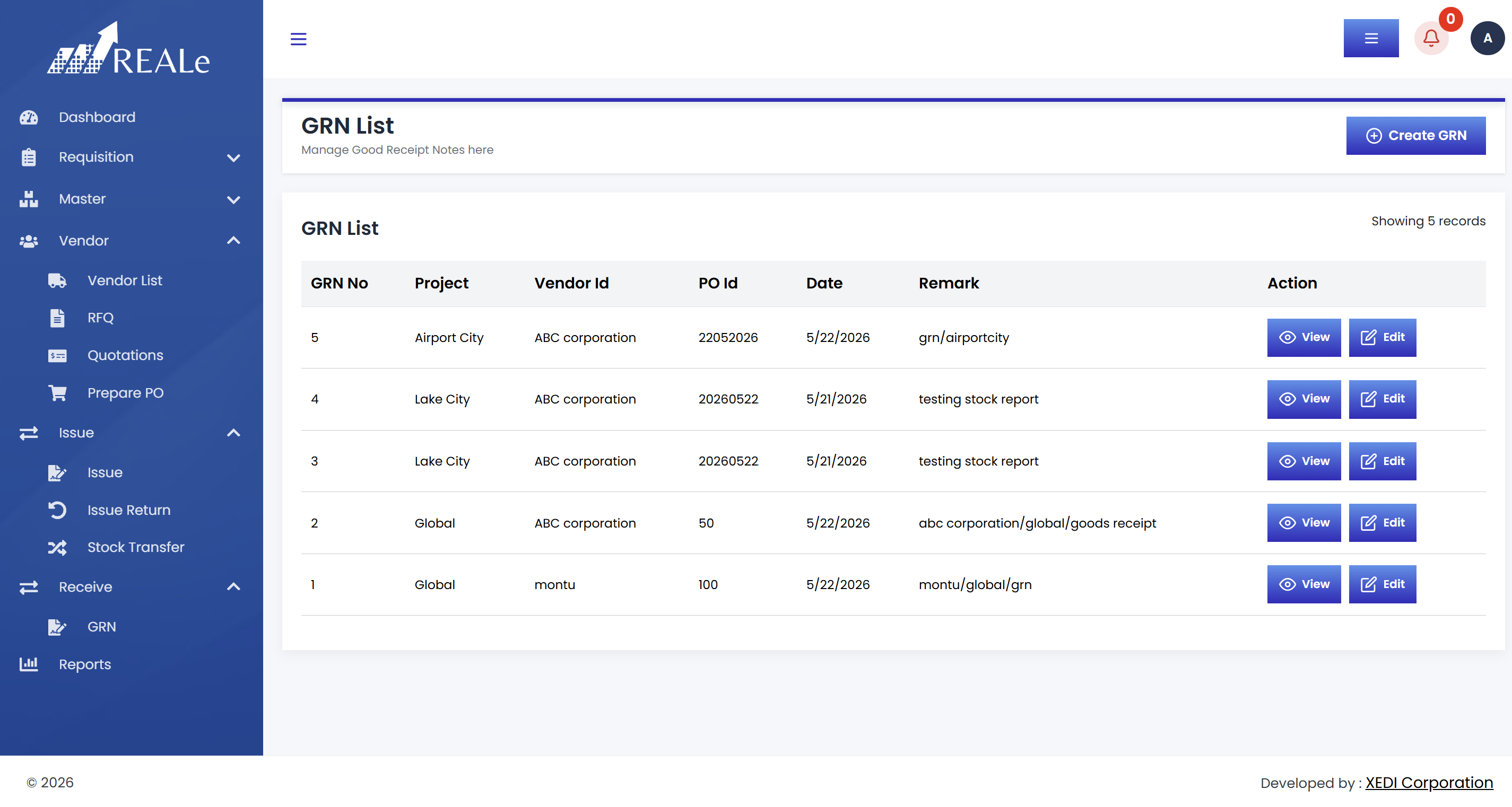This screenshot has width=1512, height=807.
Task: Click the Stock Transfer shuffle icon
Action: coord(57,547)
